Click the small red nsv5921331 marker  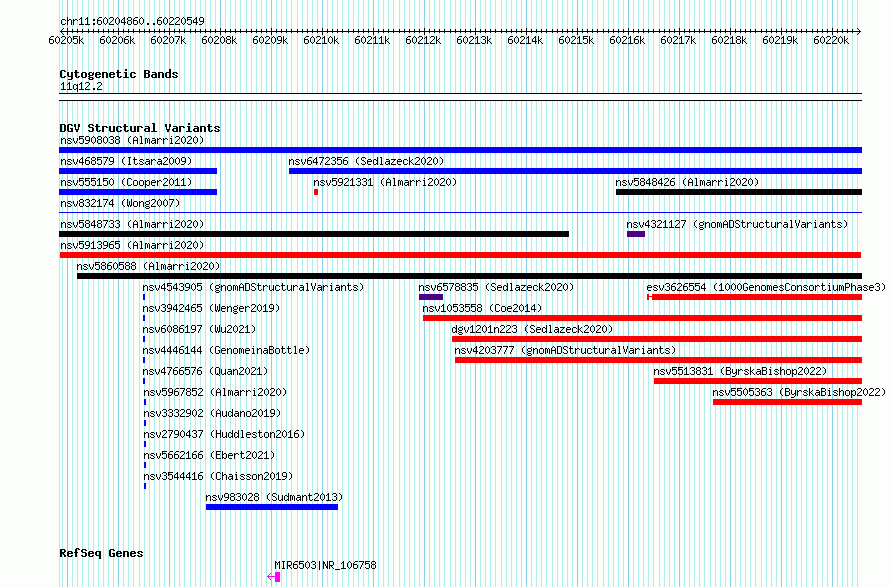coord(316,192)
